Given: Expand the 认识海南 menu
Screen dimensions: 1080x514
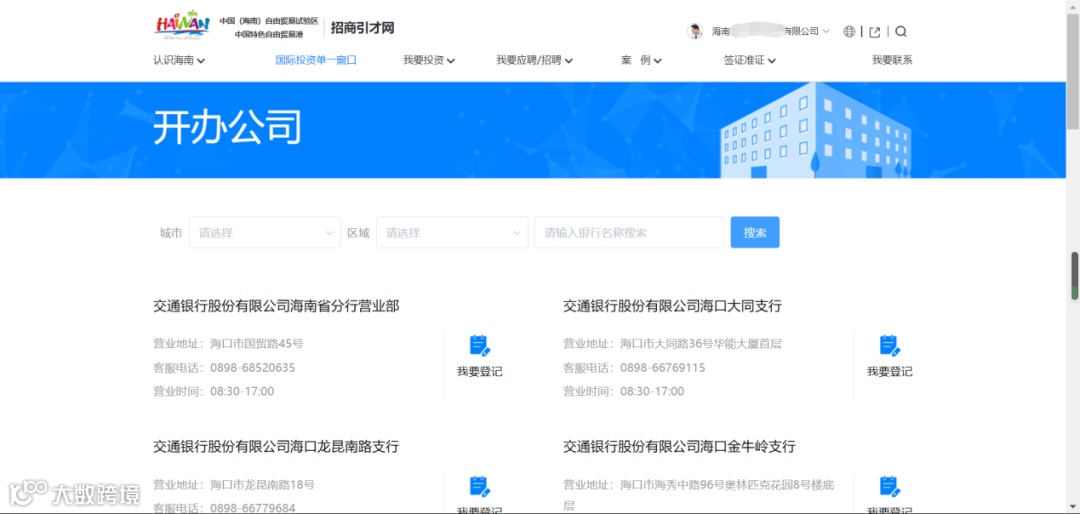Looking at the screenshot, I should point(179,60).
